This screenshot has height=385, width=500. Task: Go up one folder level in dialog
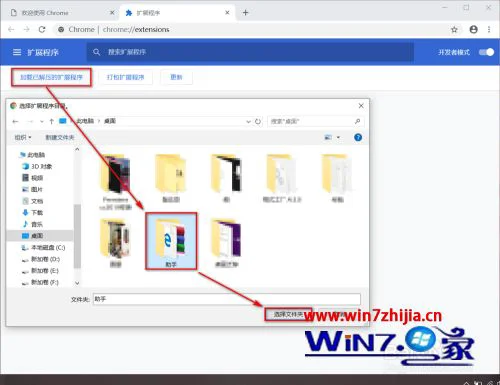pyautogui.click(x=52, y=121)
